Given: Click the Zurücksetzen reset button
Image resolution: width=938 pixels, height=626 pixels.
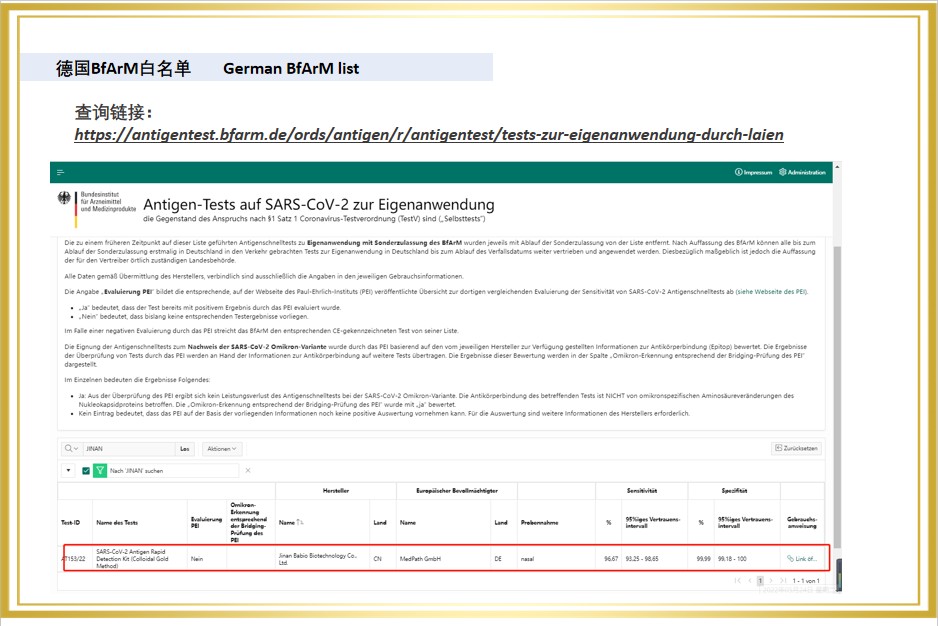Looking at the screenshot, I should pos(797,449).
